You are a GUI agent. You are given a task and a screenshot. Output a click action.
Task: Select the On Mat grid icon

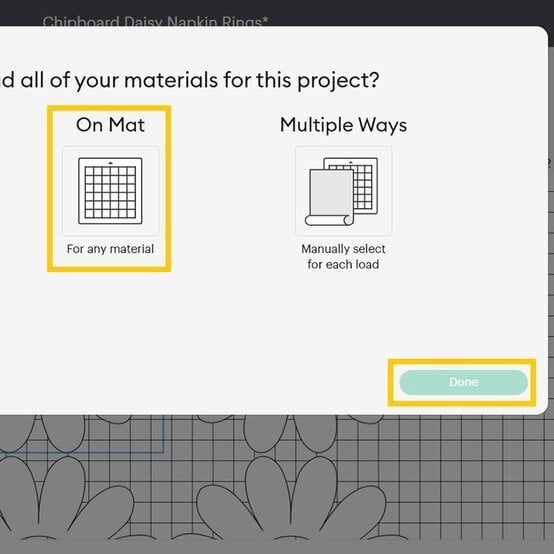pos(110,191)
